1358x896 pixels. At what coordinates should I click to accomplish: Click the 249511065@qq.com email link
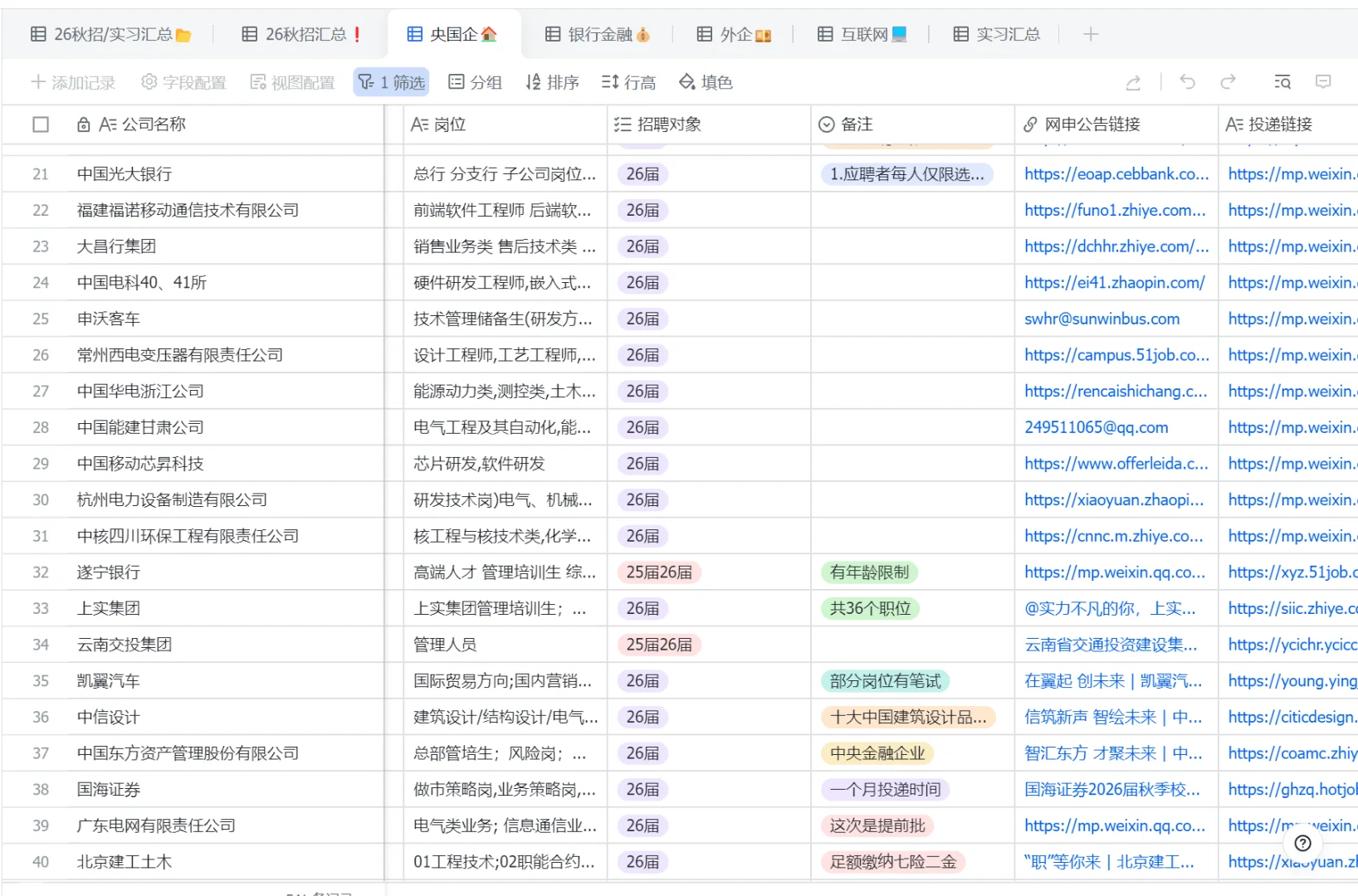(x=1097, y=428)
